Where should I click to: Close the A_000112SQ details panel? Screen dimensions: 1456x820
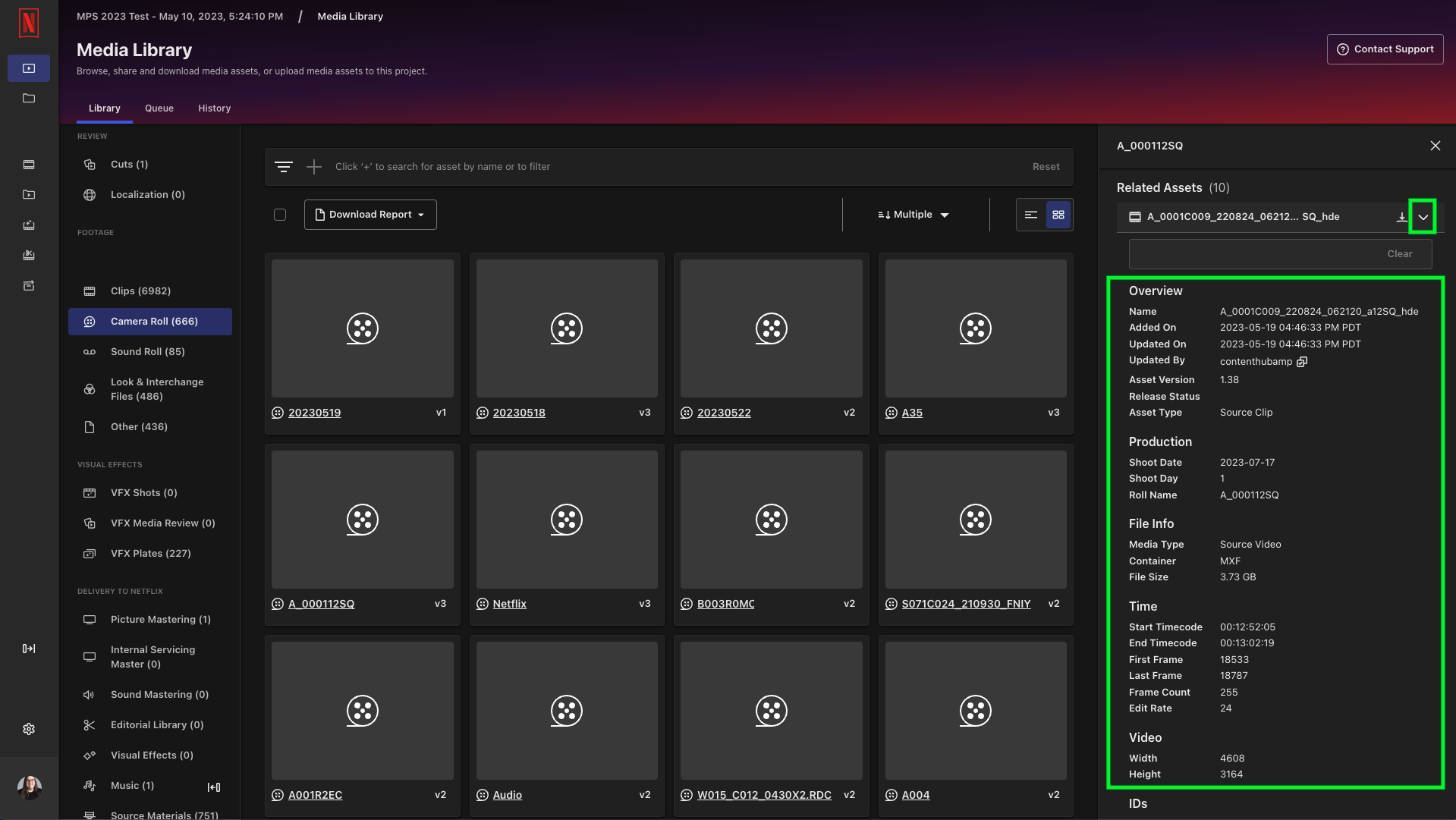coord(1435,146)
